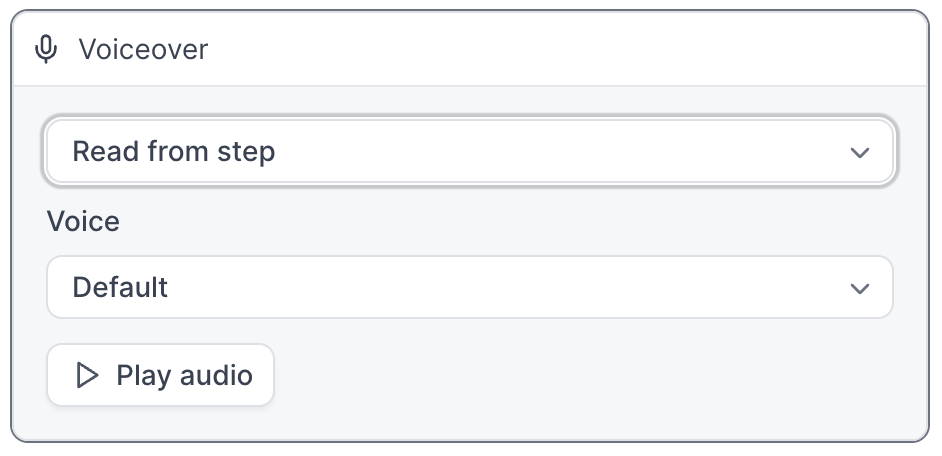The image size is (942, 456).
Task: Click the chevron arrow on Read from step
Action: pyautogui.click(x=860, y=152)
